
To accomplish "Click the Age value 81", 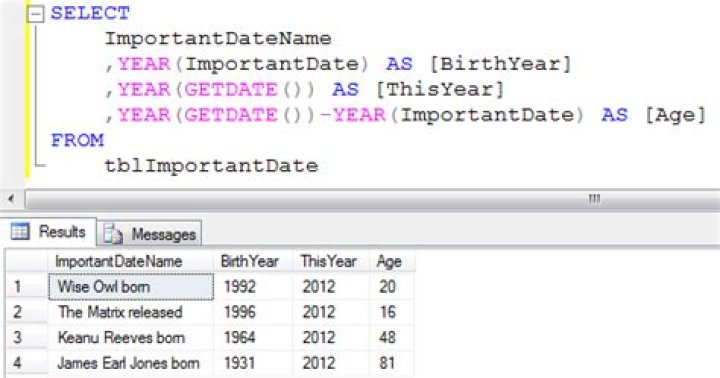I will point(387,363).
